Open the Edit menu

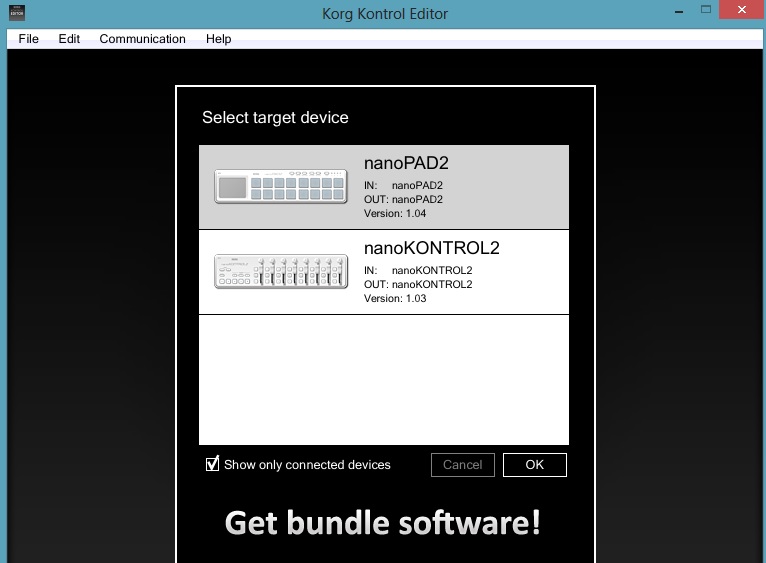(x=69, y=39)
